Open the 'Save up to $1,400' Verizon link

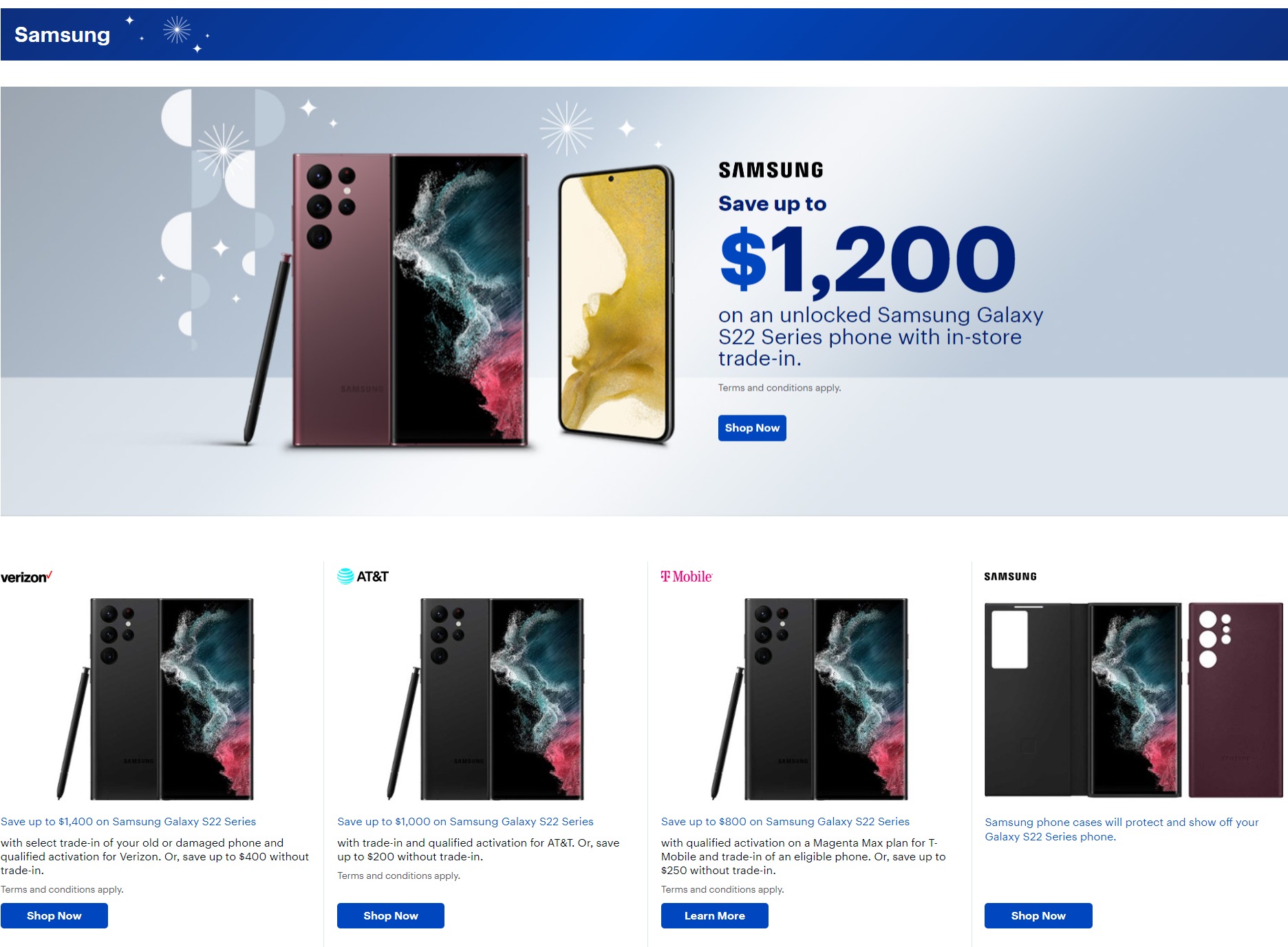(129, 821)
